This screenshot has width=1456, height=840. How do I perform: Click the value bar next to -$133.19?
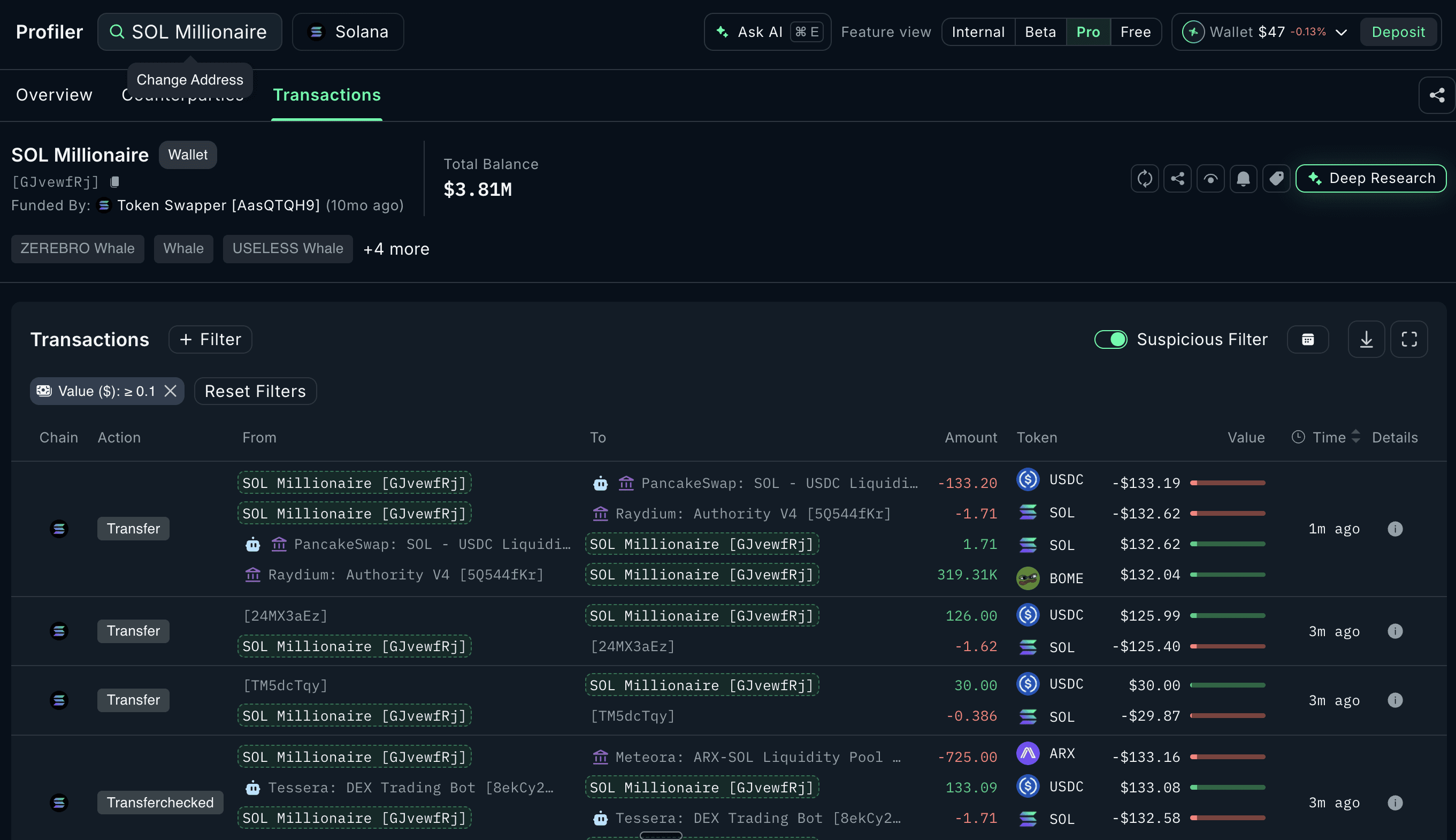(x=1228, y=483)
